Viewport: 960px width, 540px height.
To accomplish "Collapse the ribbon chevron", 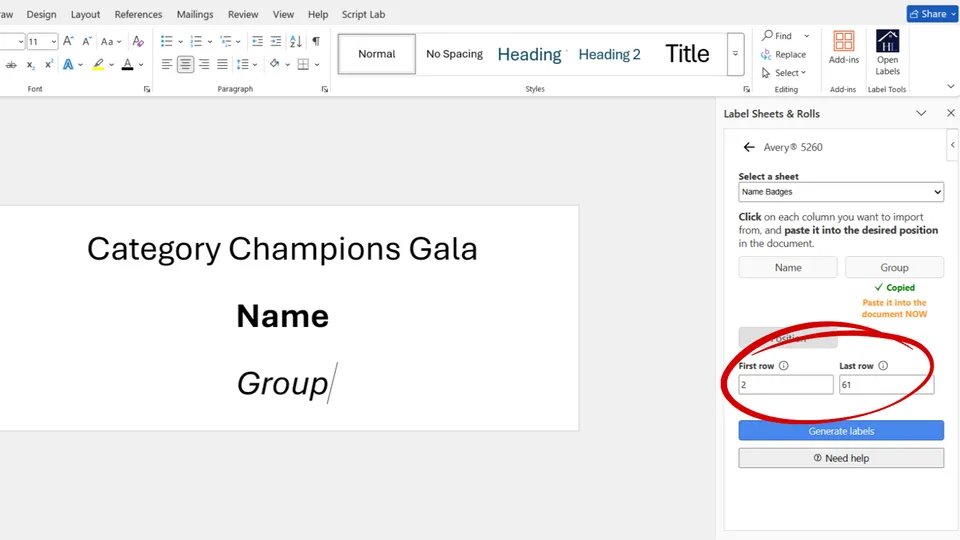I will pyautogui.click(x=950, y=86).
